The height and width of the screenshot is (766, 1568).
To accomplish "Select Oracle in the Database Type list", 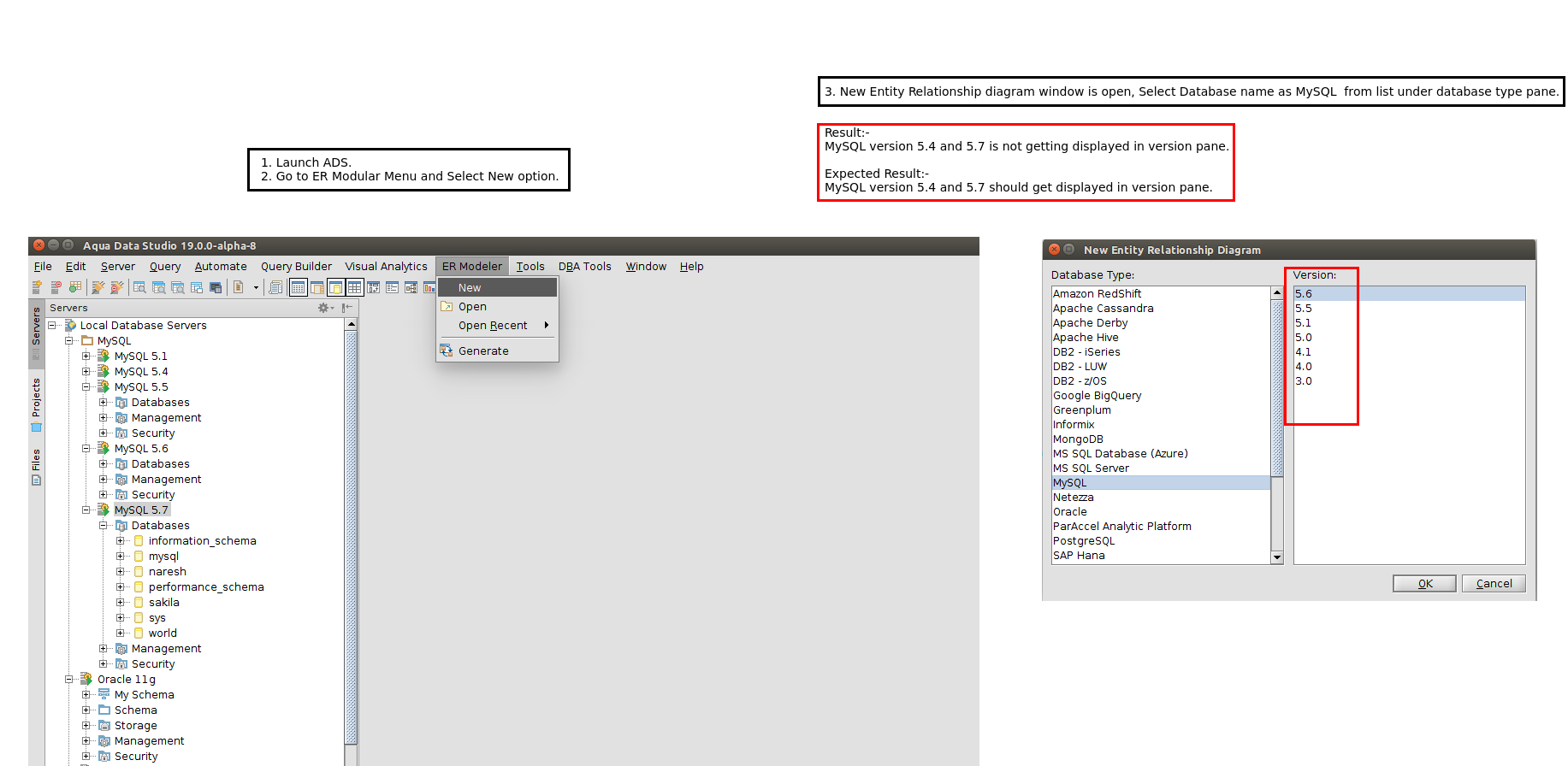I will pos(1161,512).
